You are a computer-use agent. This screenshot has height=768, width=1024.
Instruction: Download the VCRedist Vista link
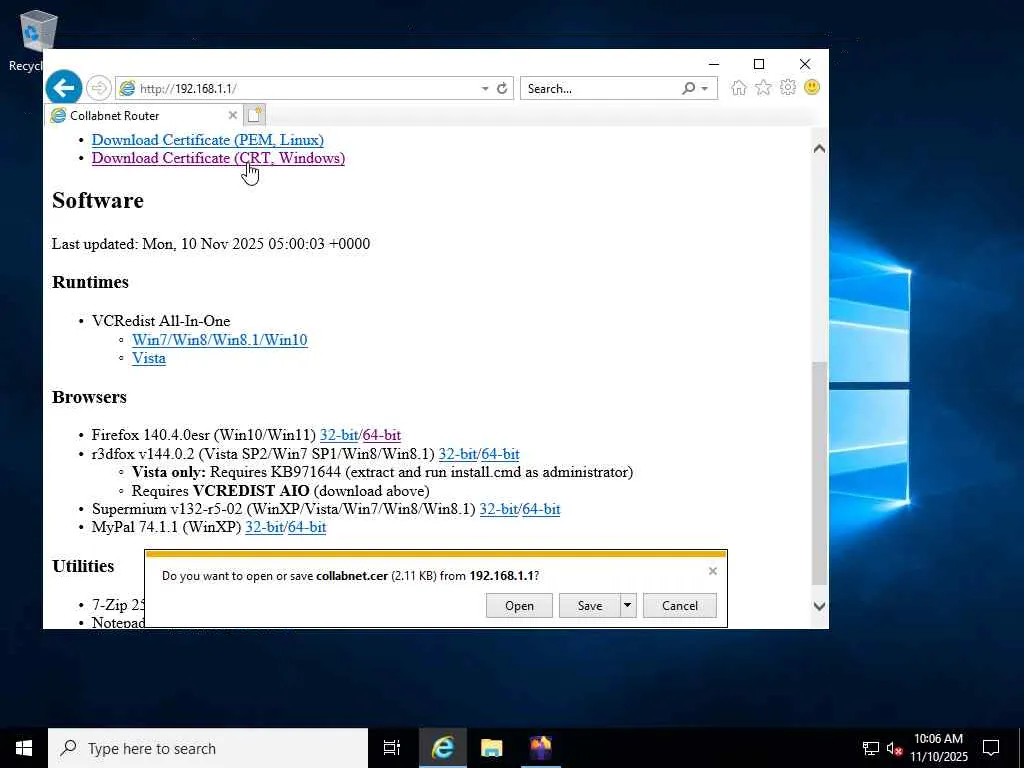[149, 358]
